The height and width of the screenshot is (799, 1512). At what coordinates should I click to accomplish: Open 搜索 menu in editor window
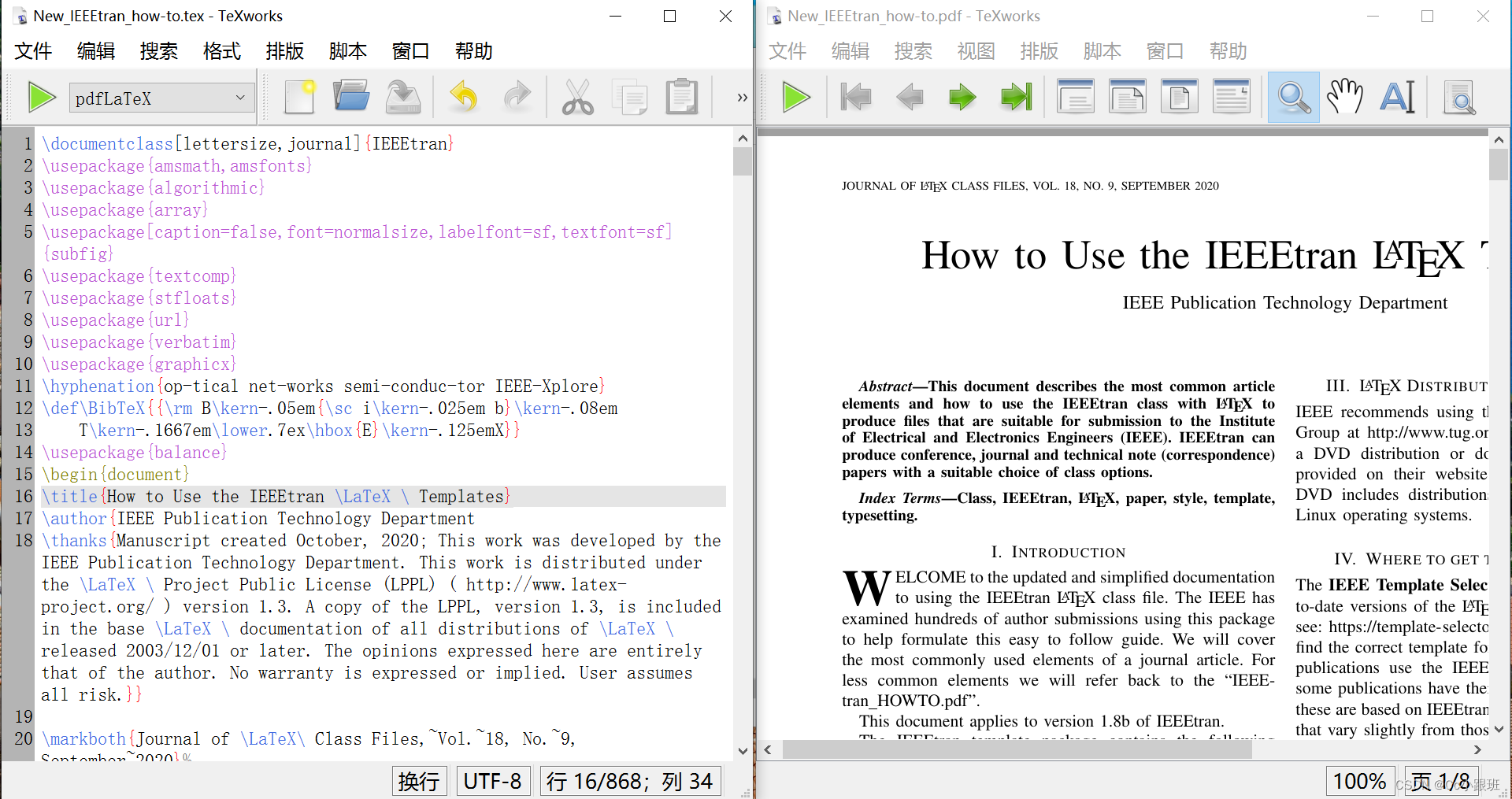pyautogui.click(x=159, y=51)
